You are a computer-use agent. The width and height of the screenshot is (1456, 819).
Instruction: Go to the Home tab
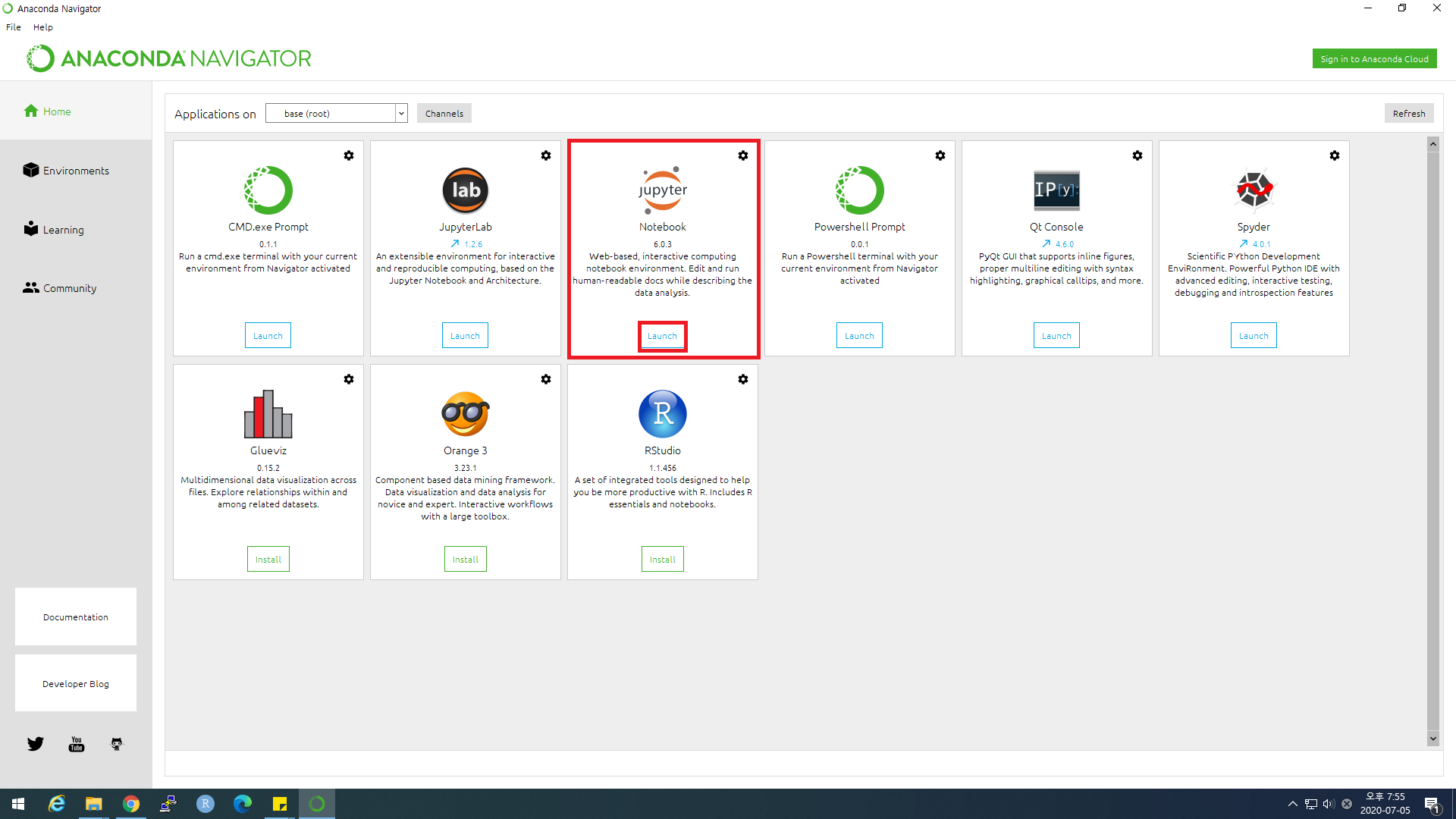pyautogui.click(x=76, y=111)
